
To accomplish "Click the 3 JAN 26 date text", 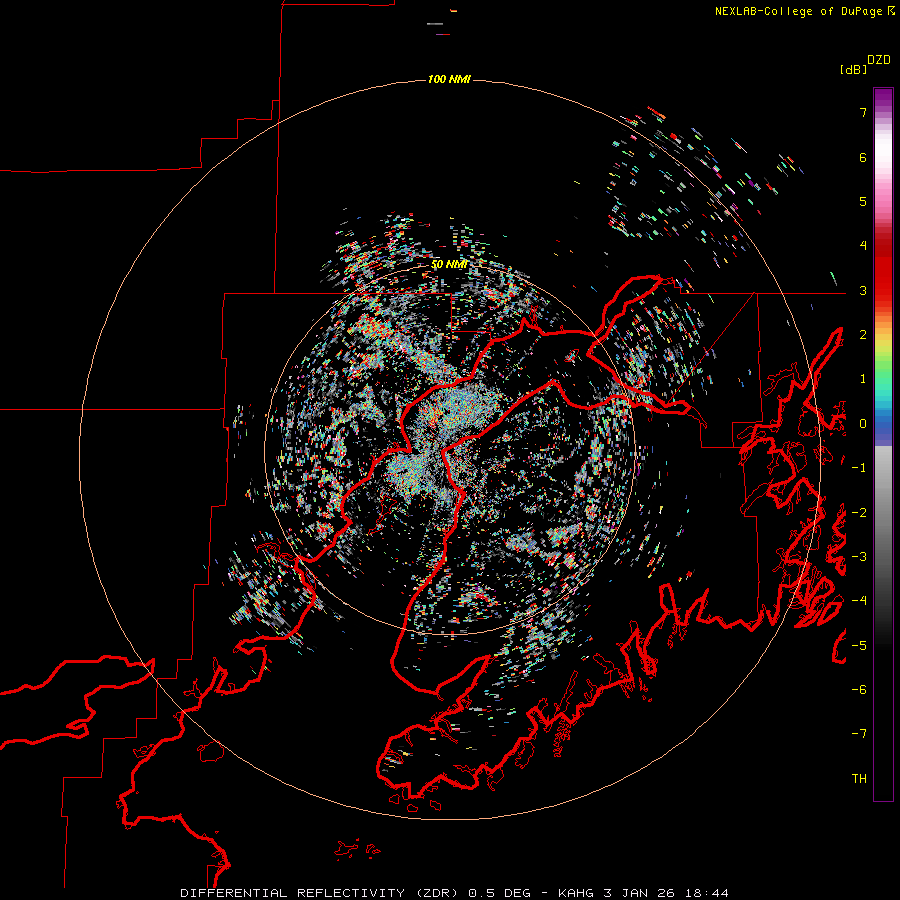I will (637, 893).
